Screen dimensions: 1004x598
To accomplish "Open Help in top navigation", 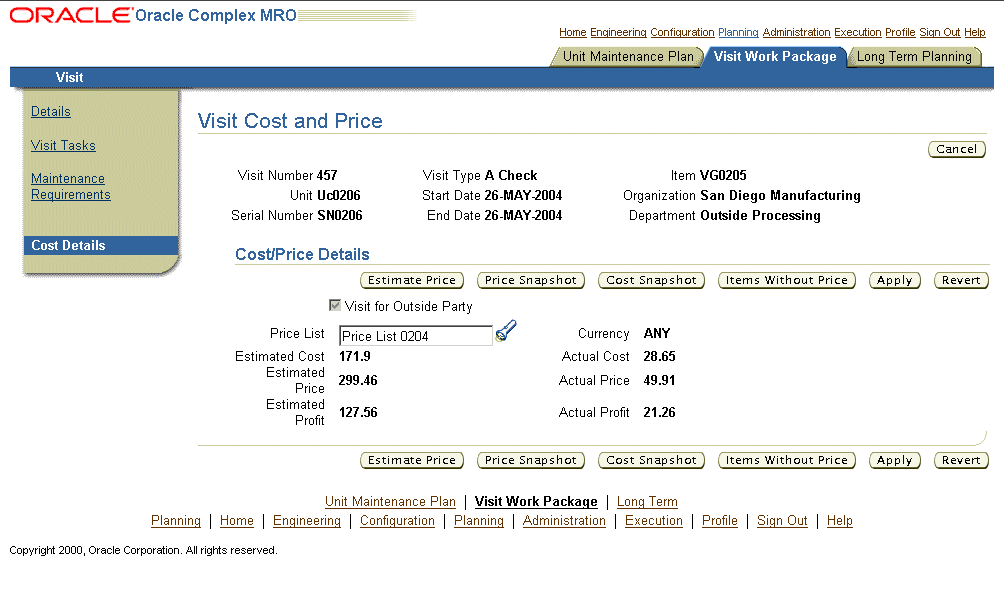I will click(975, 32).
